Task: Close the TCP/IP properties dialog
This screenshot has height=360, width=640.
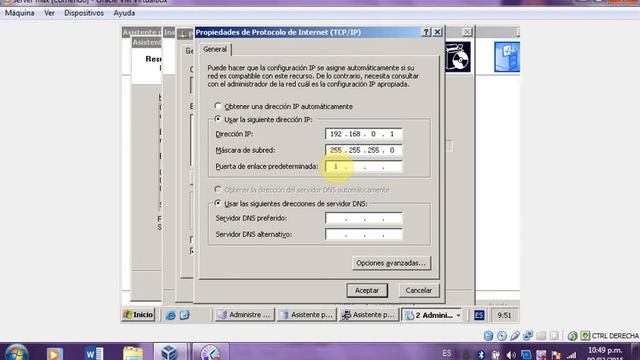Action: pyautogui.click(x=438, y=32)
